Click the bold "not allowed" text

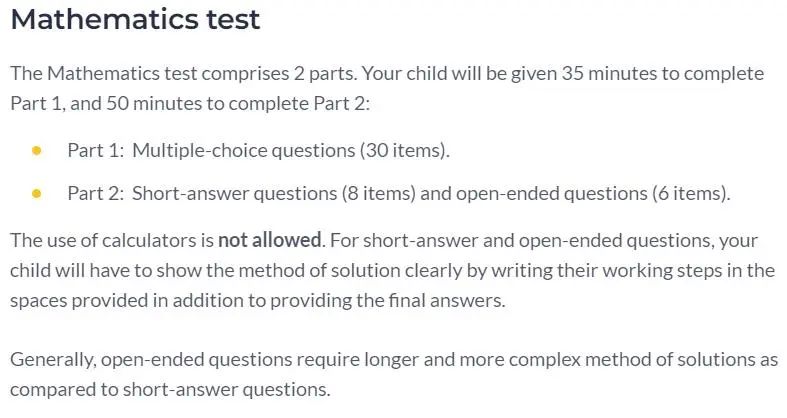[270, 240]
